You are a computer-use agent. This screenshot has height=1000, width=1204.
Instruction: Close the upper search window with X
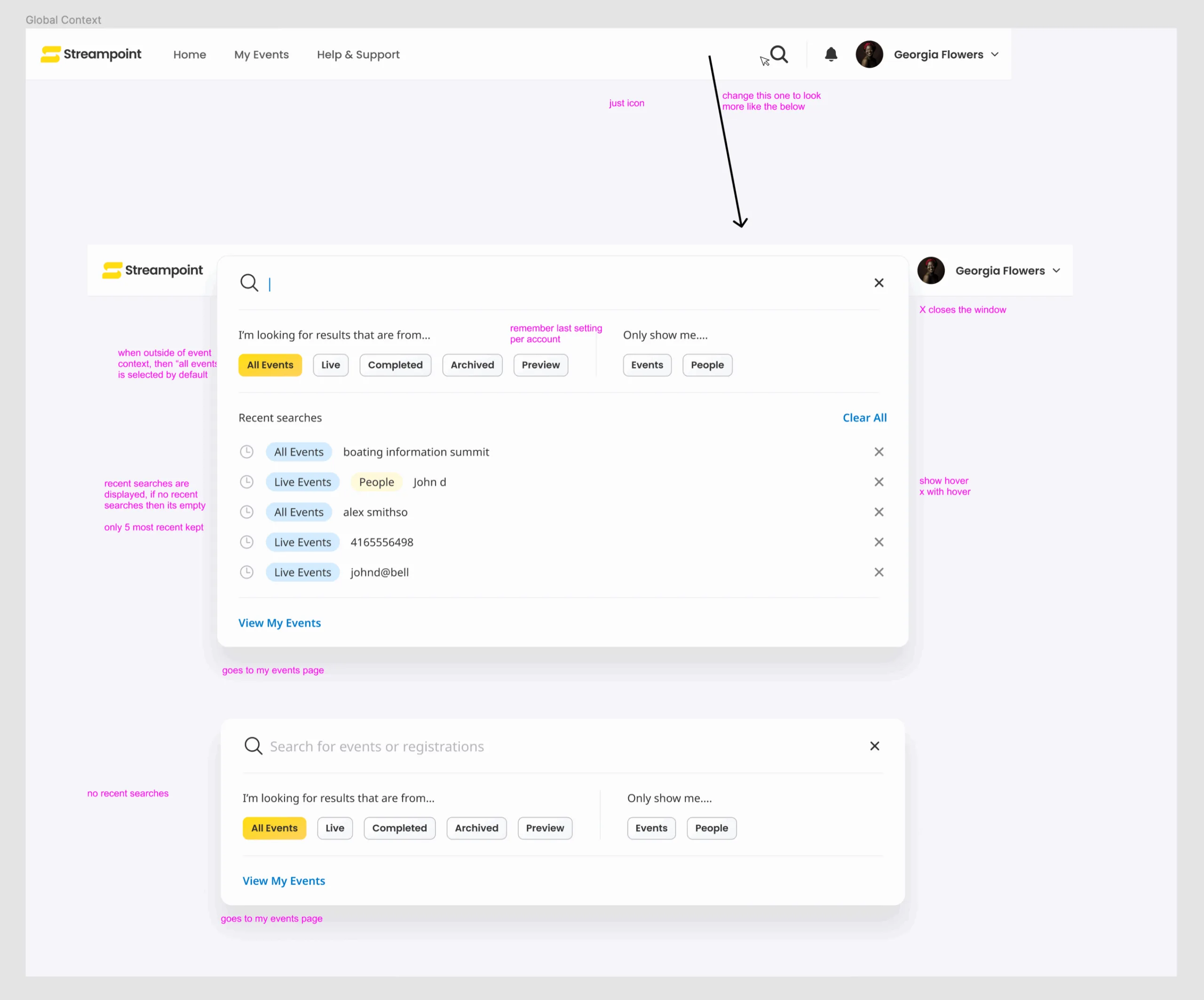point(879,283)
